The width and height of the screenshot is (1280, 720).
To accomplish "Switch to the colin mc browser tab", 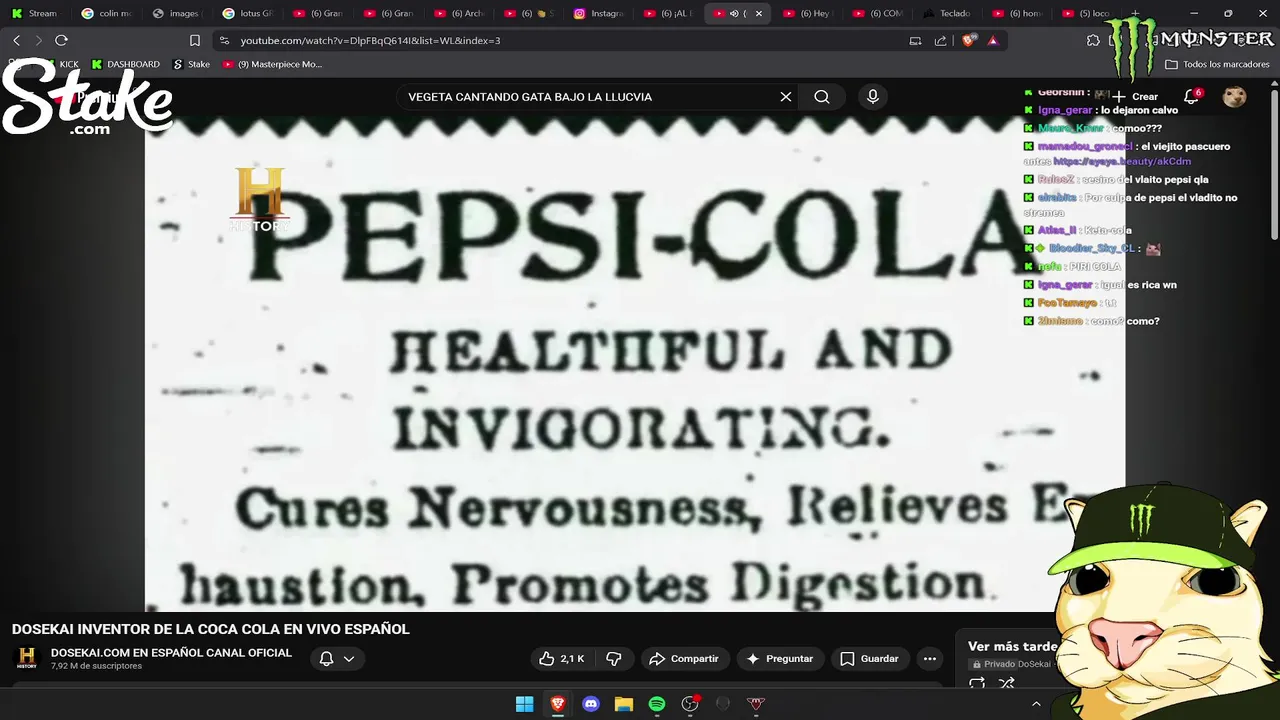I will point(106,13).
